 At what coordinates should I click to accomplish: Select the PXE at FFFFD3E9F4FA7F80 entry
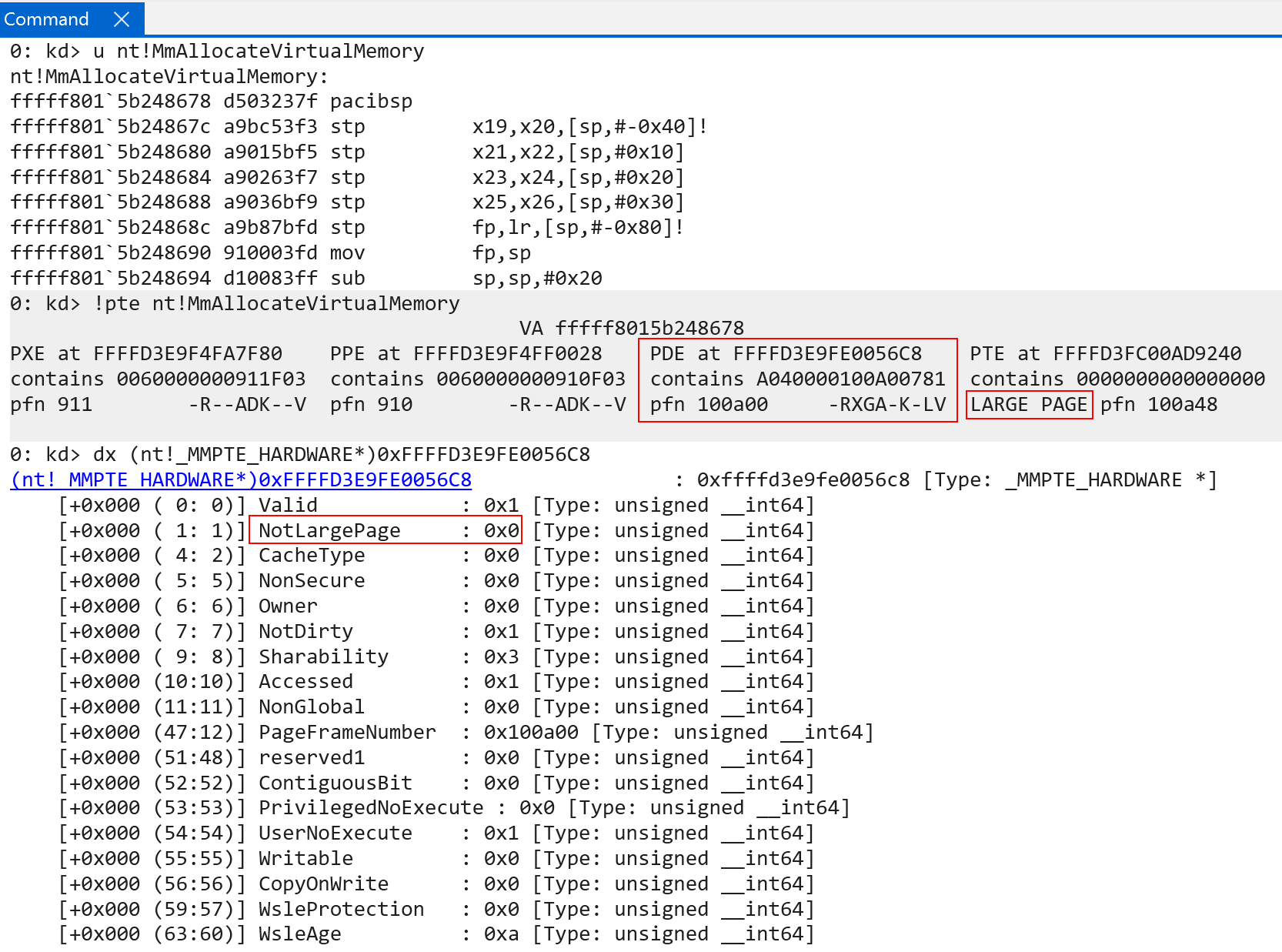(x=146, y=354)
